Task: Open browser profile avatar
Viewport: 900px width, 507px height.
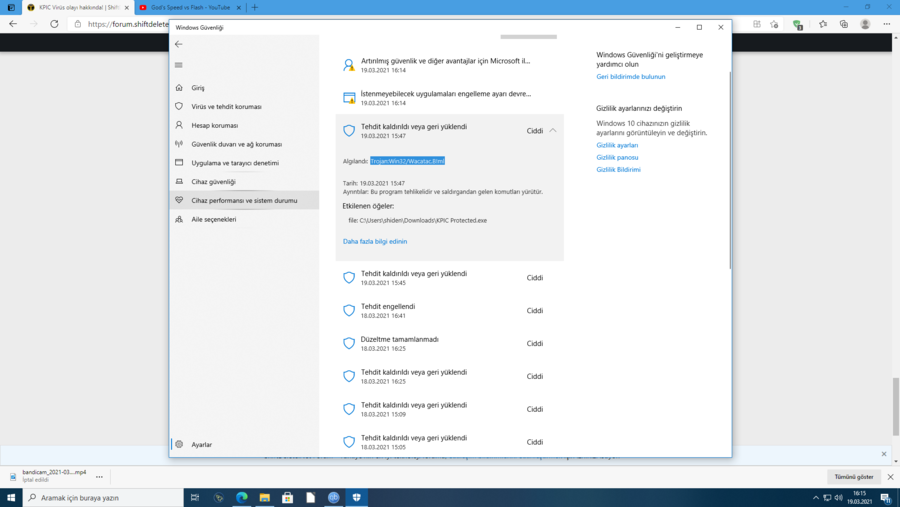Action: click(865, 24)
